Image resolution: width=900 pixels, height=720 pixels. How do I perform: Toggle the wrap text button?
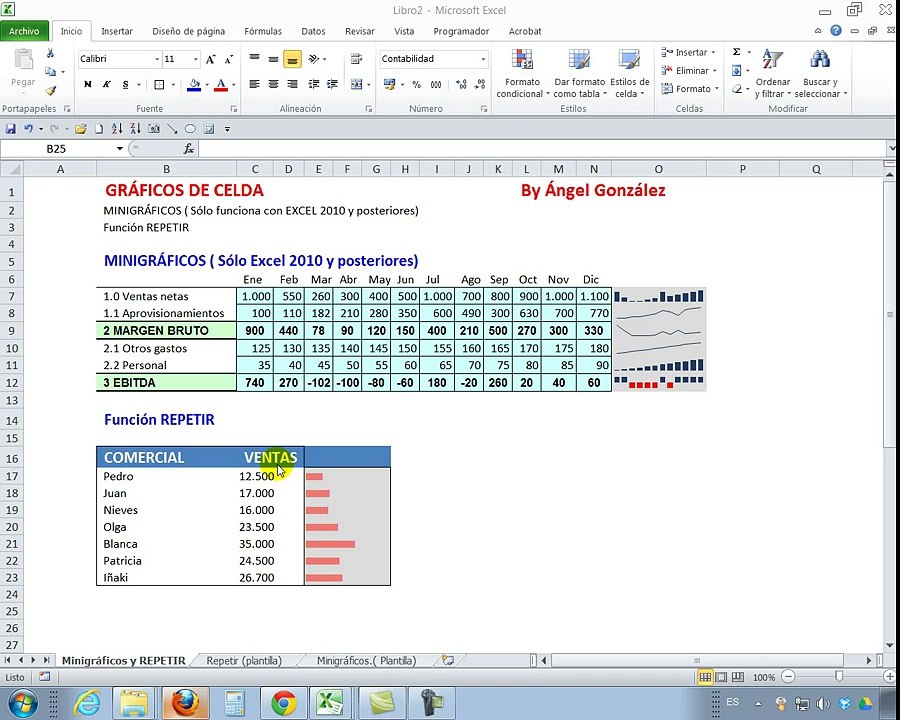[356, 59]
